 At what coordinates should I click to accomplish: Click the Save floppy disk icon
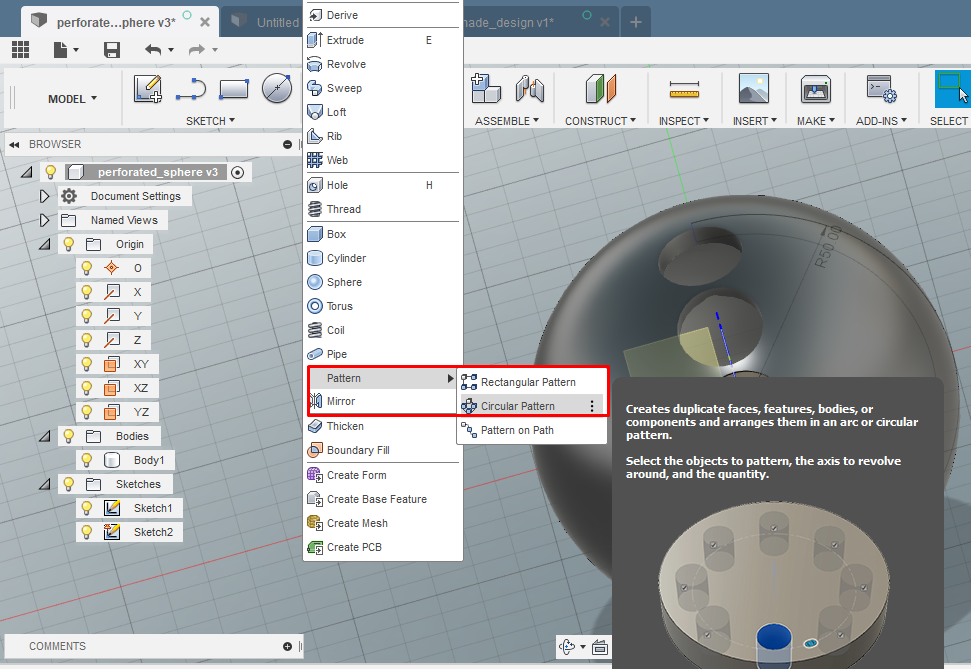(x=111, y=50)
